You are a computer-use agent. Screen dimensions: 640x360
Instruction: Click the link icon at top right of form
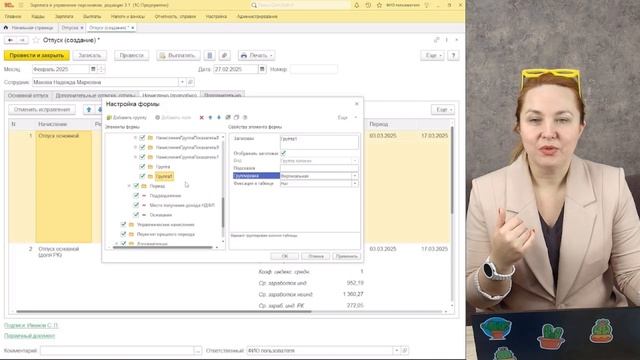click(x=436, y=40)
